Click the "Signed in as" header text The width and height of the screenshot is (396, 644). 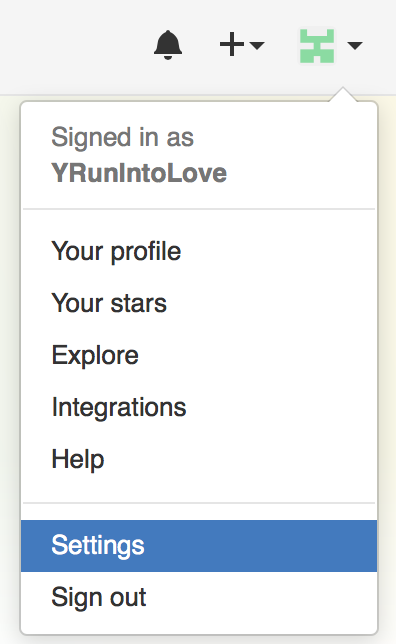pos(122,137)
